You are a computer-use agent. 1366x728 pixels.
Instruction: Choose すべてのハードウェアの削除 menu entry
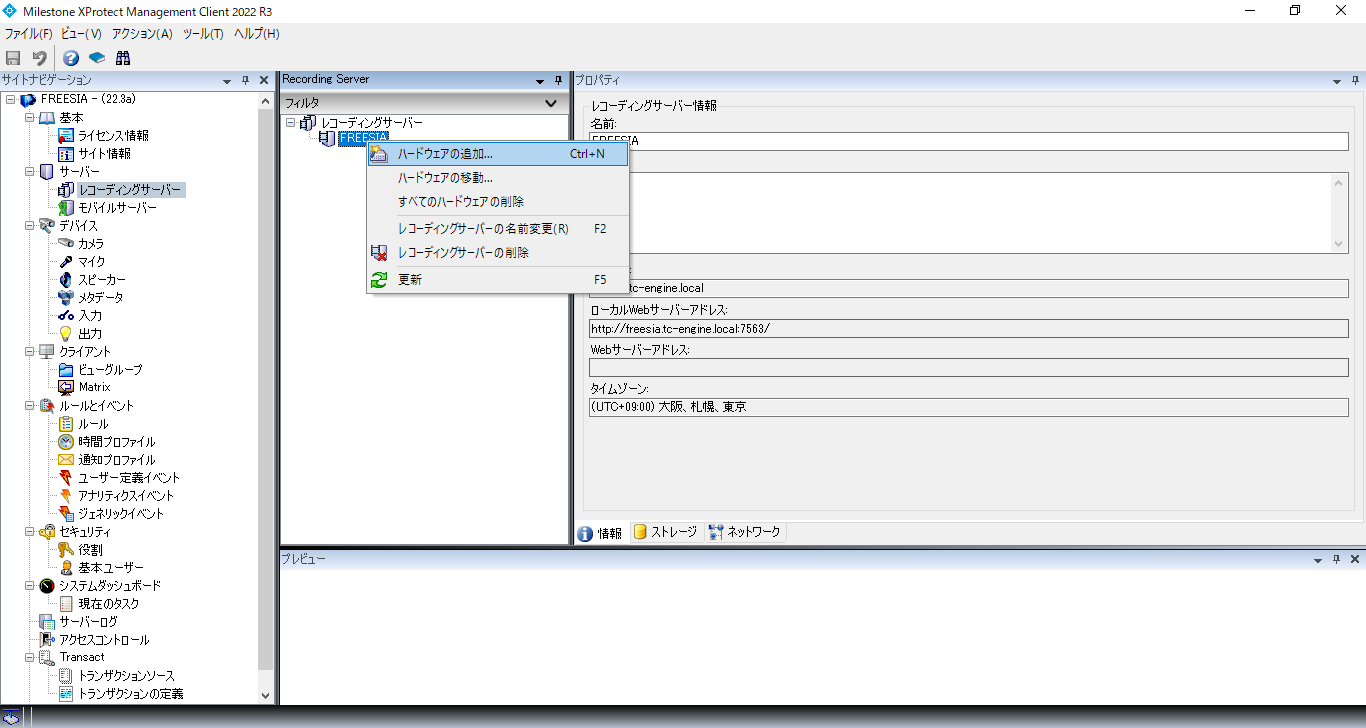point(498,202)
